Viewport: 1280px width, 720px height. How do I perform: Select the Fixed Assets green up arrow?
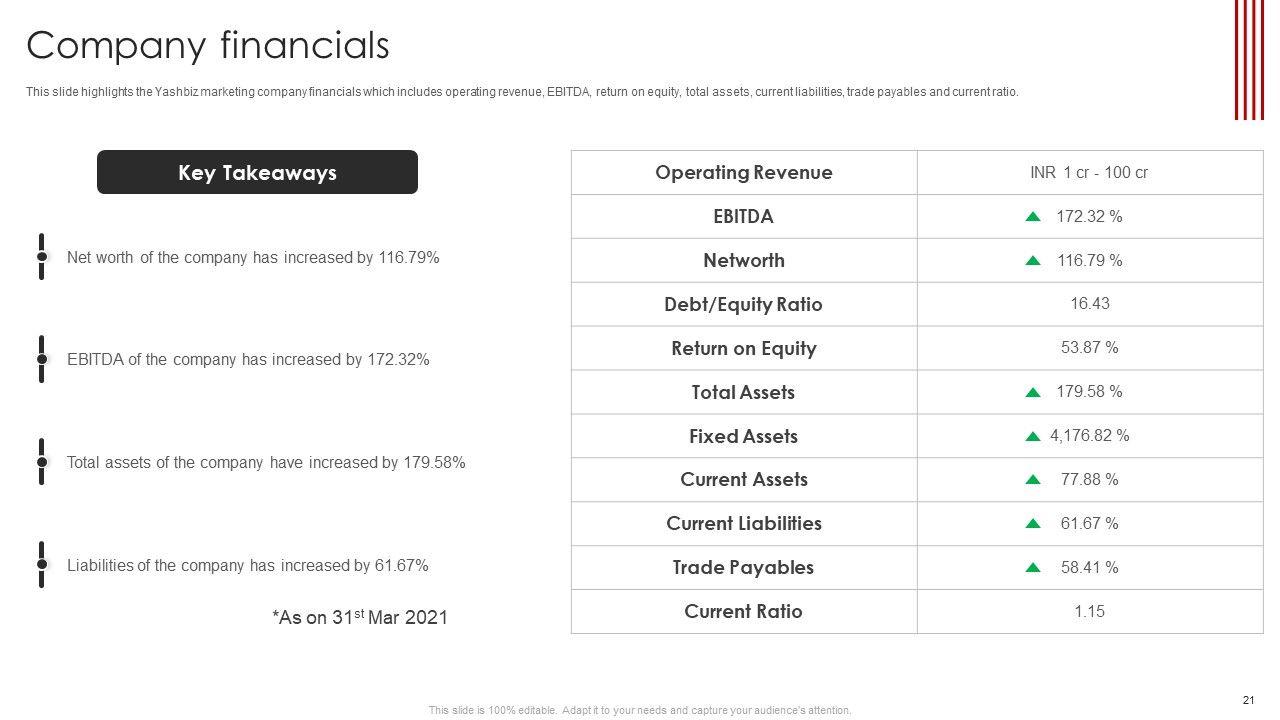point(1033,437)
